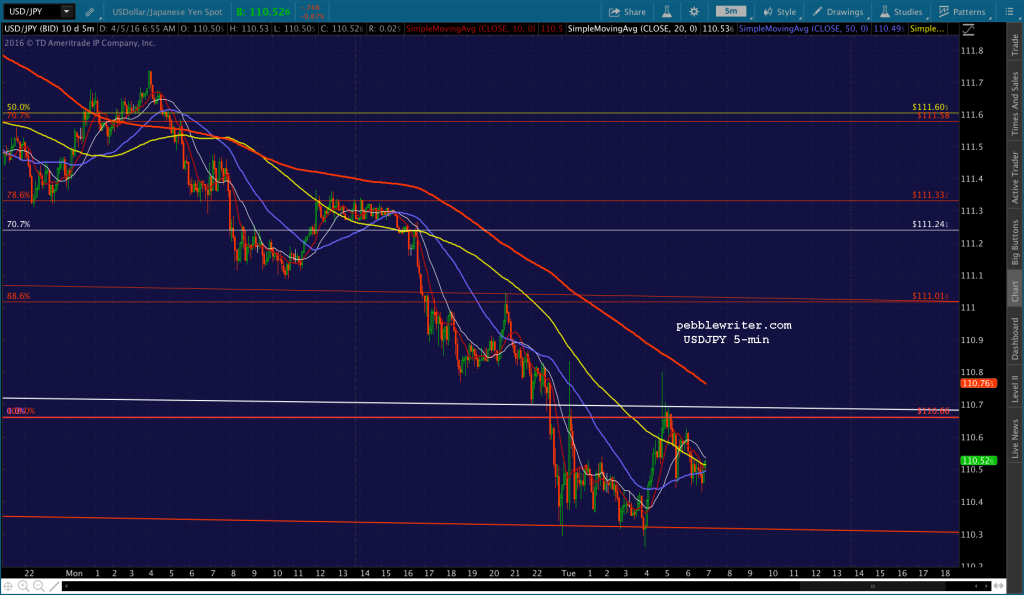
Task: Open the Style menu
Action: 780,12
